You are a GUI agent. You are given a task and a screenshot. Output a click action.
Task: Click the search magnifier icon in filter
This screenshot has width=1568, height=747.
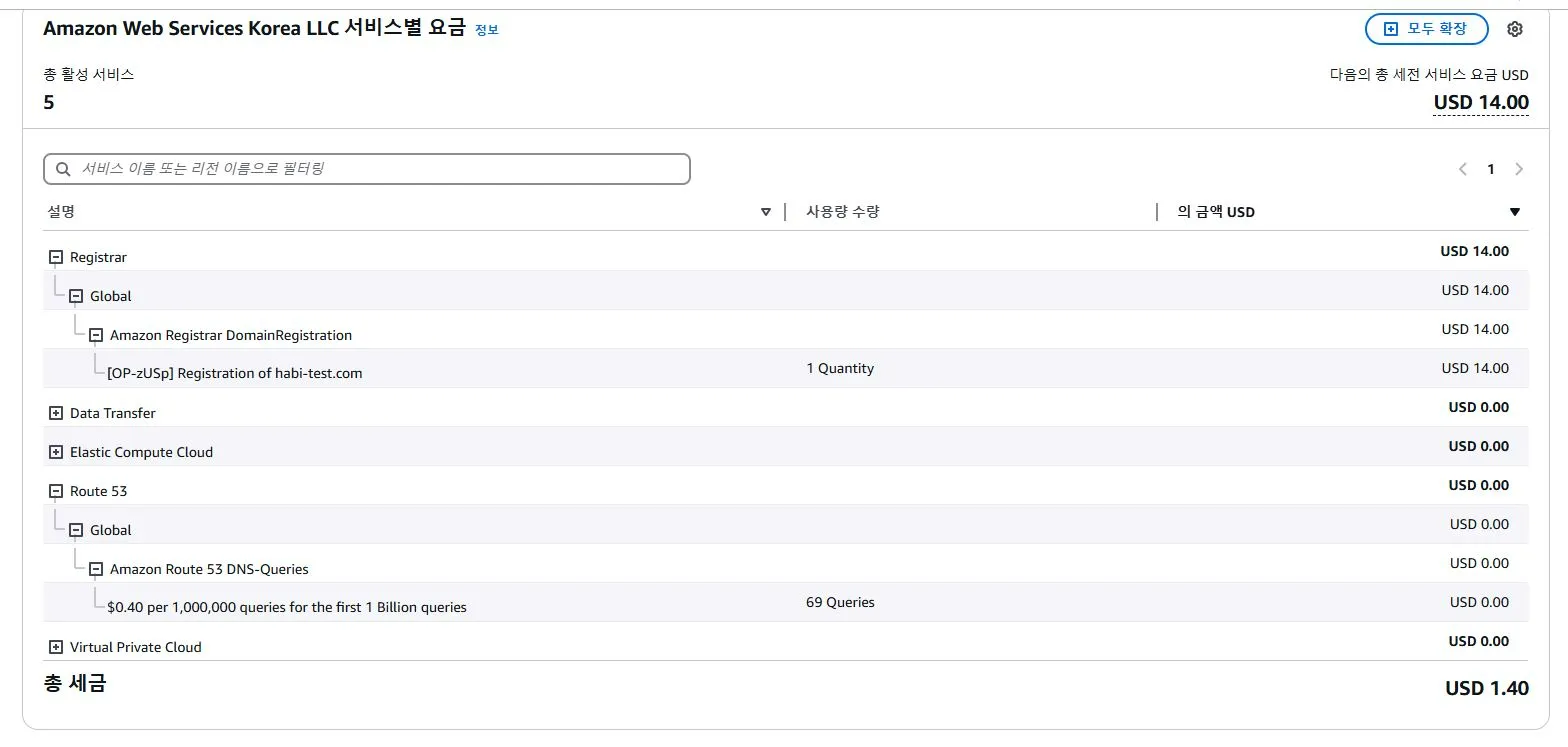63,169
